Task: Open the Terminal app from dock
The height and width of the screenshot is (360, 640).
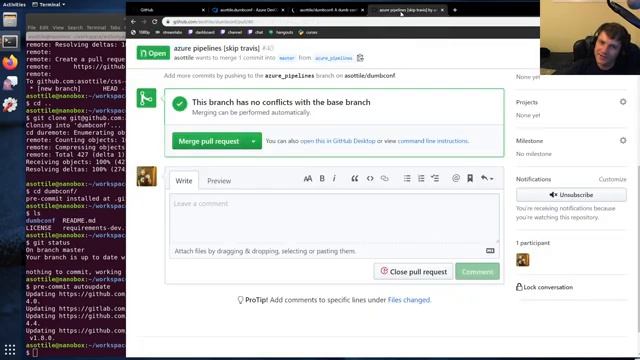Action: 10,41
